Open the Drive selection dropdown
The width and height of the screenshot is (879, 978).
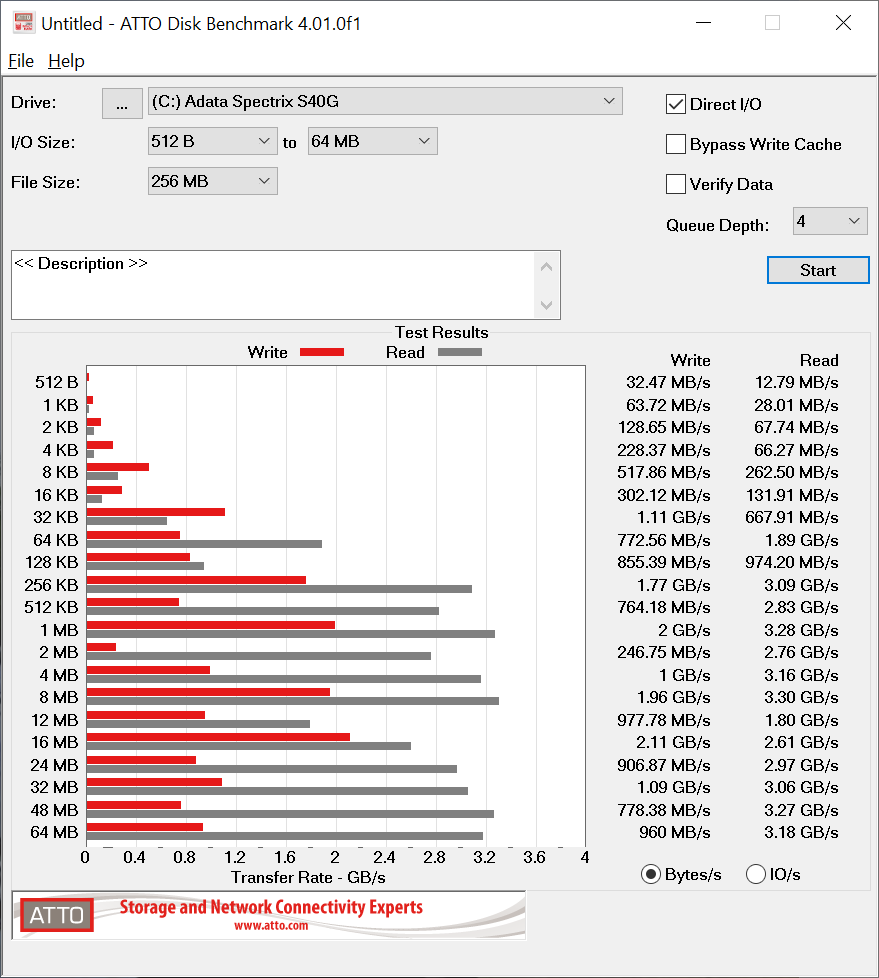pos(385,101)
